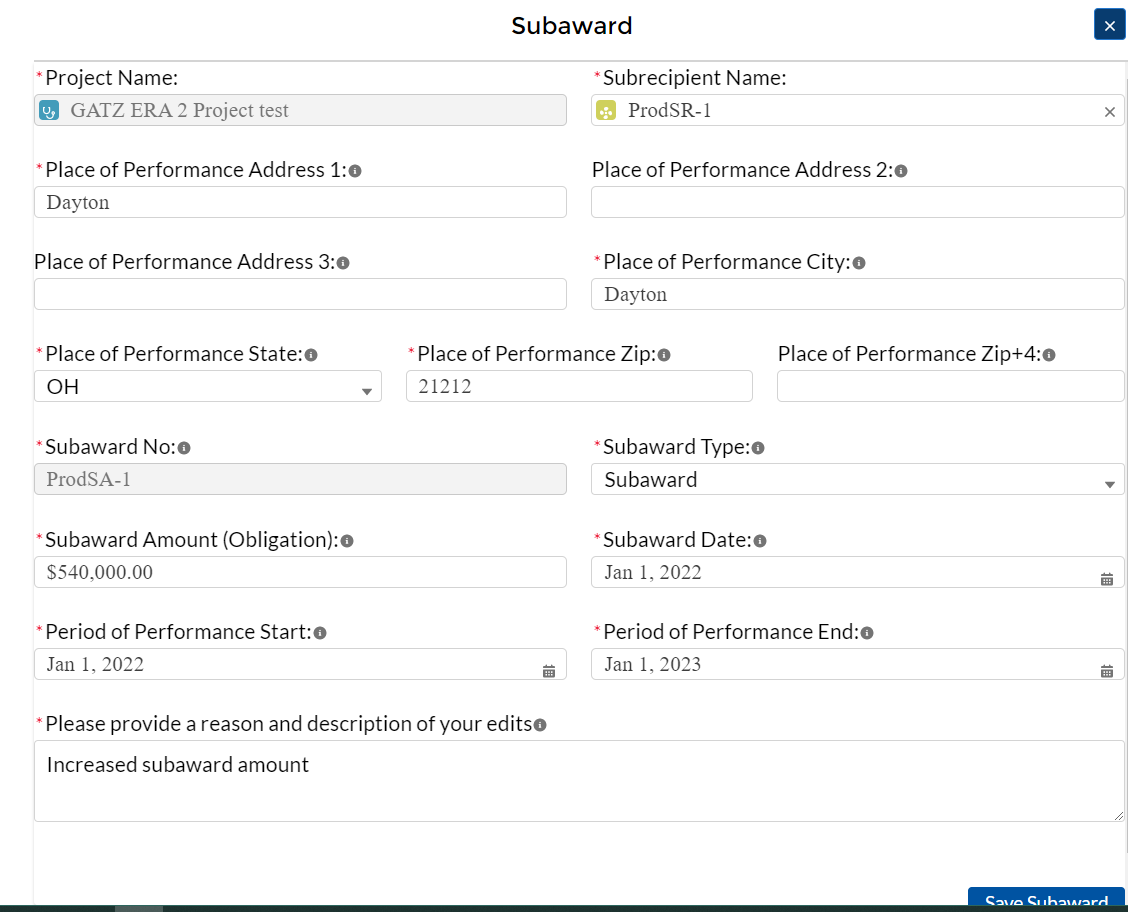Show info tooltip for Place of Performance Zip+4
This screenshot has width=1128, height=912.
click(x=1049, y=355)
